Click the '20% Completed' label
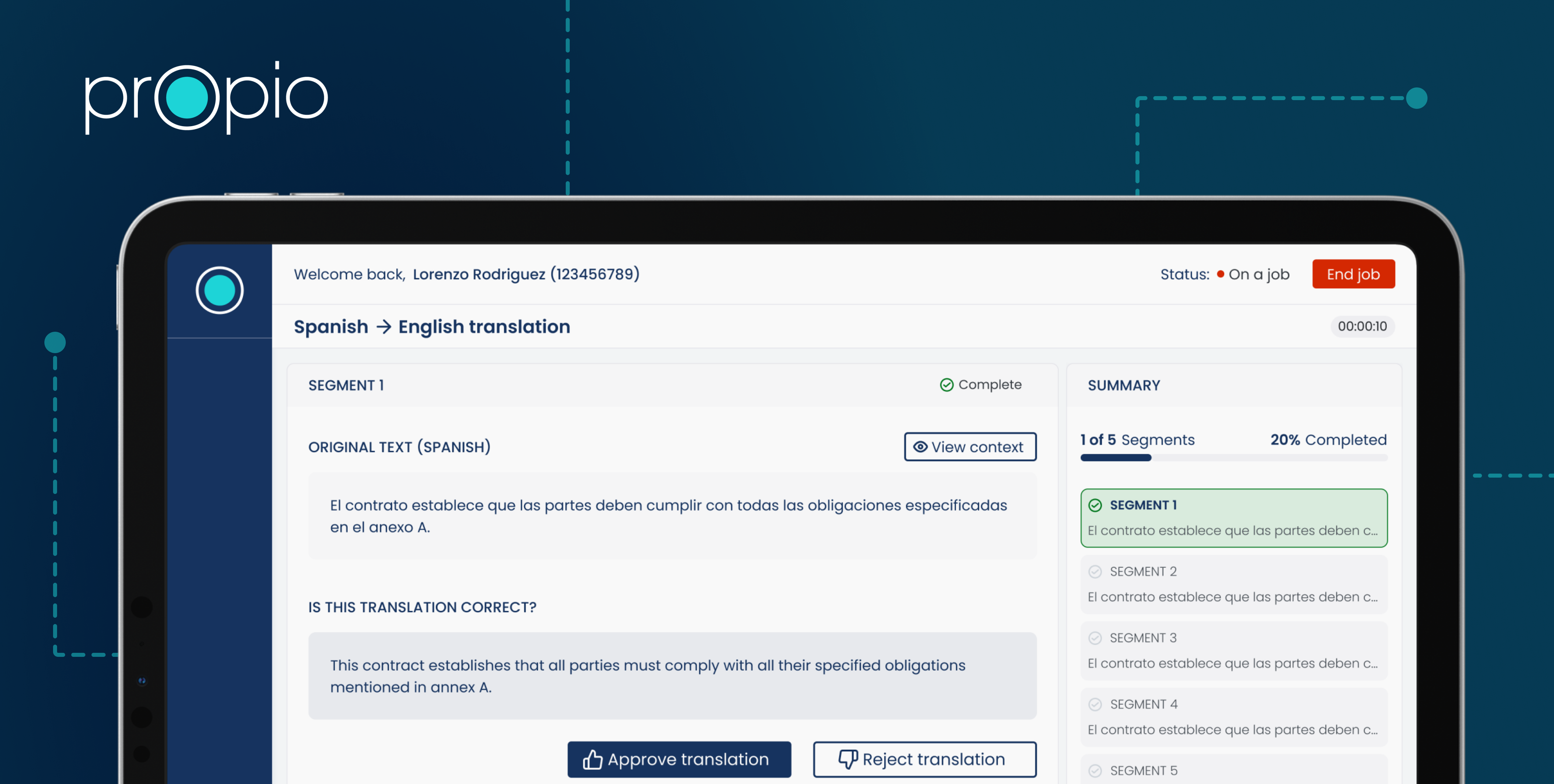Screen dimensions: 1554x784 [1328, 440]
